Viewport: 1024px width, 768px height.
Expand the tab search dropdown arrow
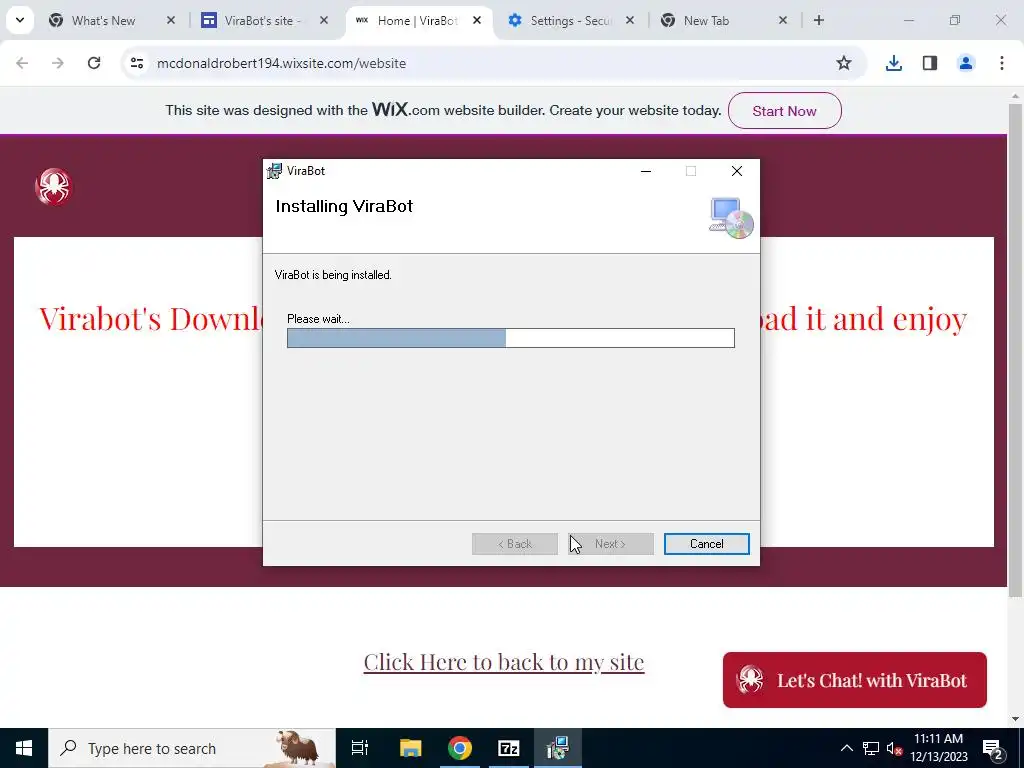20,20
